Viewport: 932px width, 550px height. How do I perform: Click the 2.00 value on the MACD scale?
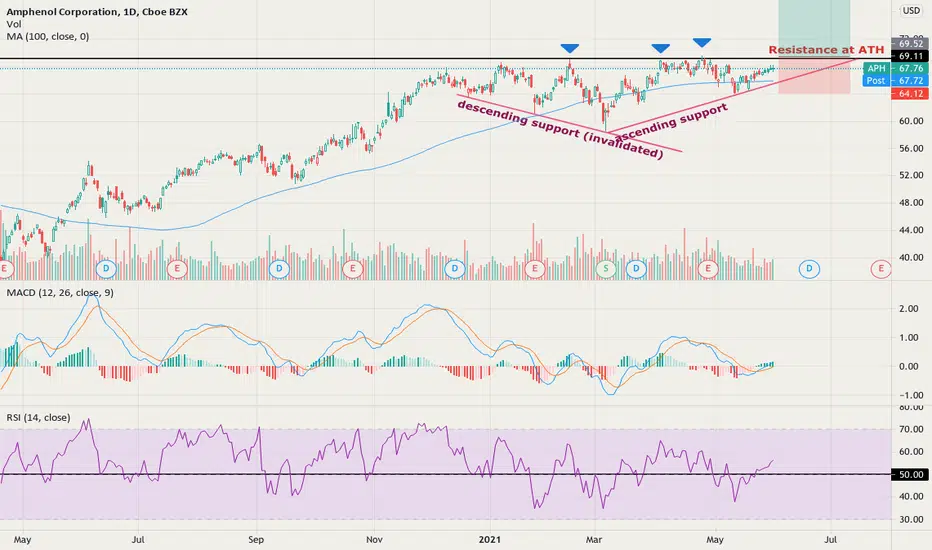pyautogui.click(x=909, y=309)
